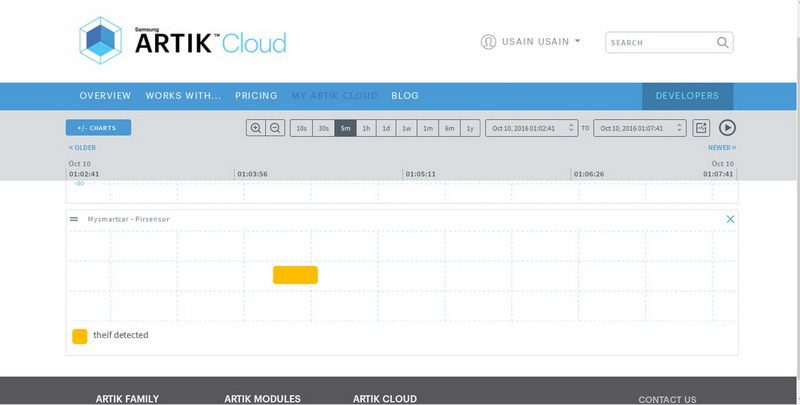Click the search magnifier icon
This screenshot has height=405, width=800.
[x=722, y=42]
